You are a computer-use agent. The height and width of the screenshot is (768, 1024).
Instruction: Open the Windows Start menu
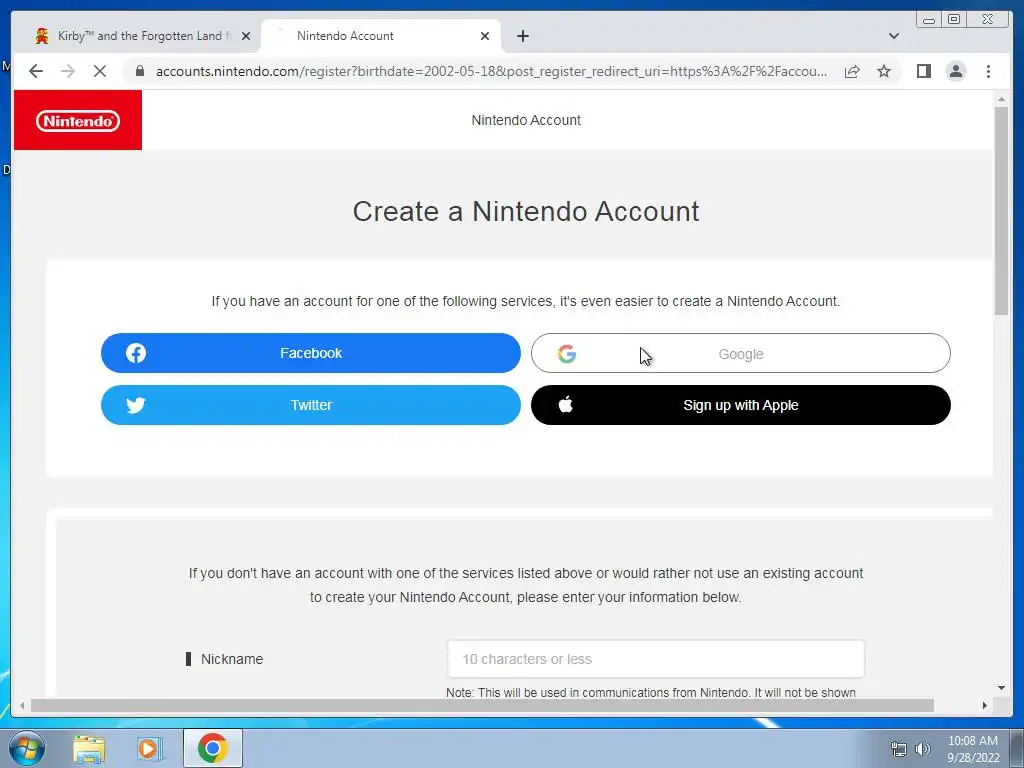point(27,748)
